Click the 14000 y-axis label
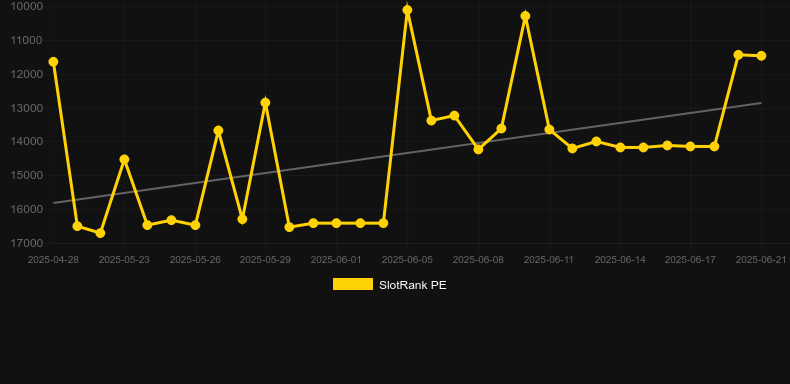Screen dimensions: 790x384 [x=27, y=142]
